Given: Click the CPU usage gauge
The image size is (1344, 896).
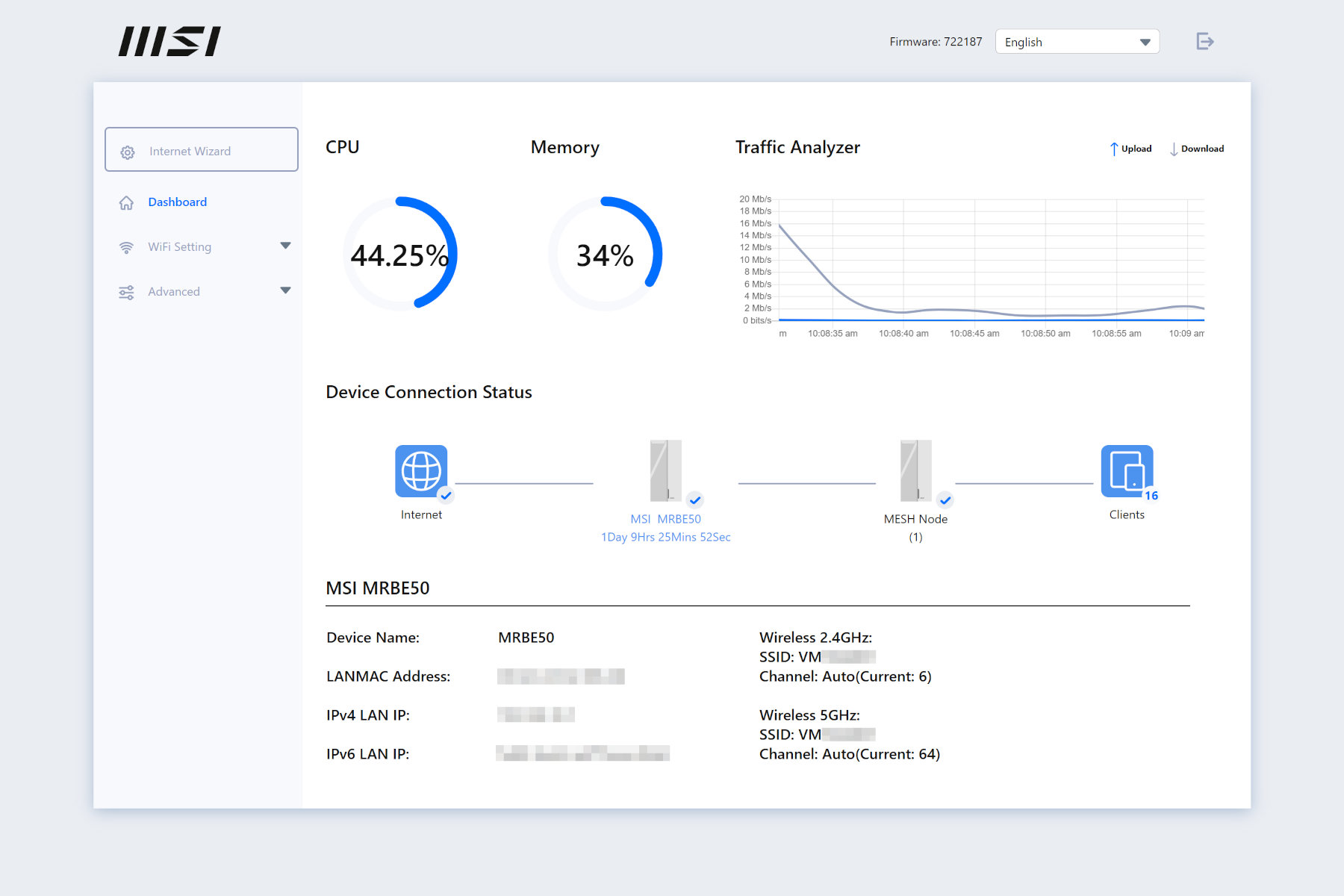Looking at the screenshot, I should (x=399, y=254).
